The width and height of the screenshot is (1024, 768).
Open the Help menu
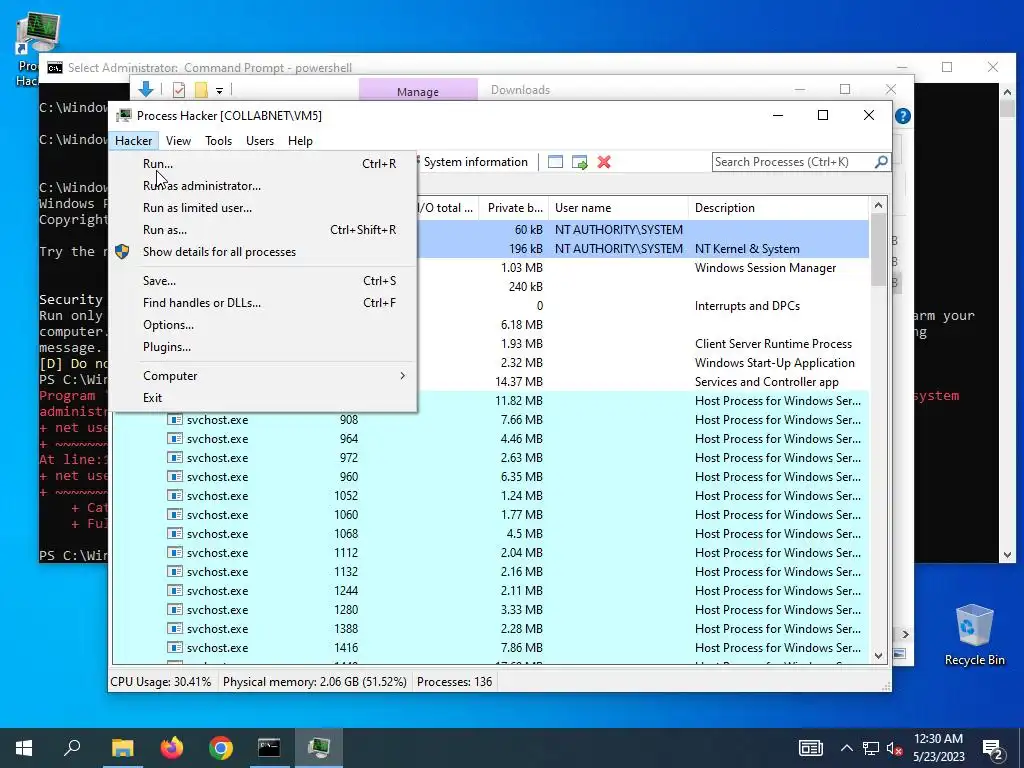click(x=300, y=140)
